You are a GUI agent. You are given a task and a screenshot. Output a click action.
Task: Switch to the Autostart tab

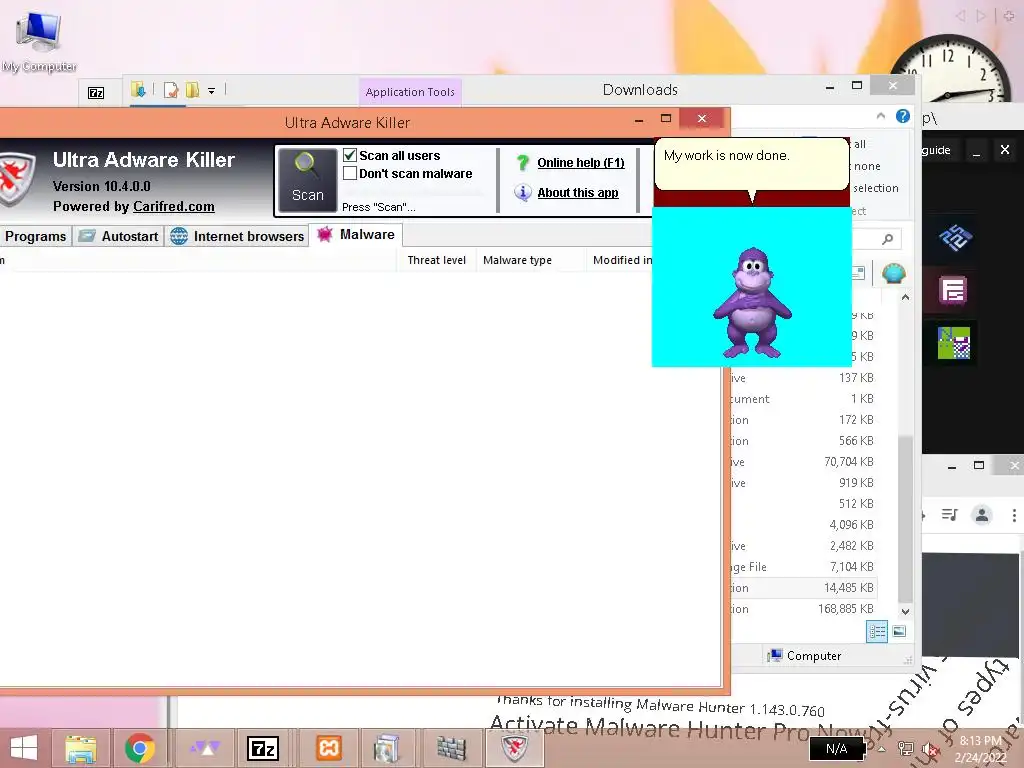pos(118,236)
